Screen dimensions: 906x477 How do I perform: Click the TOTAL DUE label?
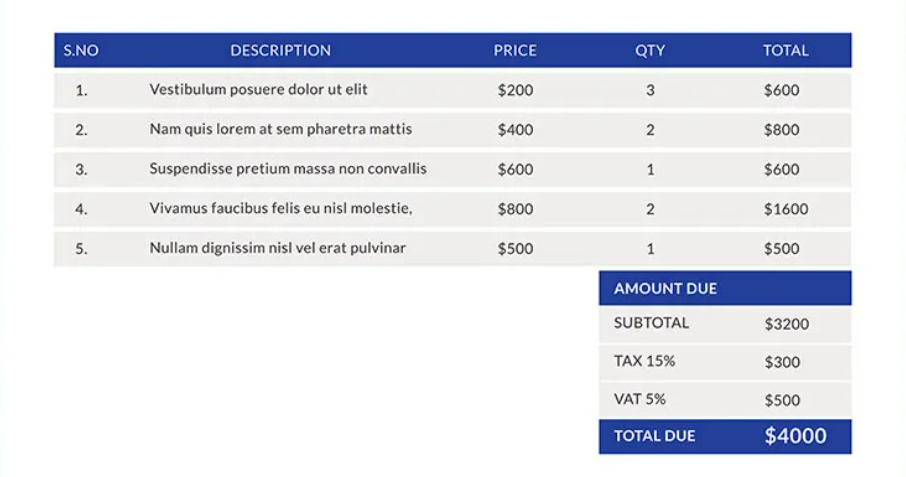coord(654,436)
